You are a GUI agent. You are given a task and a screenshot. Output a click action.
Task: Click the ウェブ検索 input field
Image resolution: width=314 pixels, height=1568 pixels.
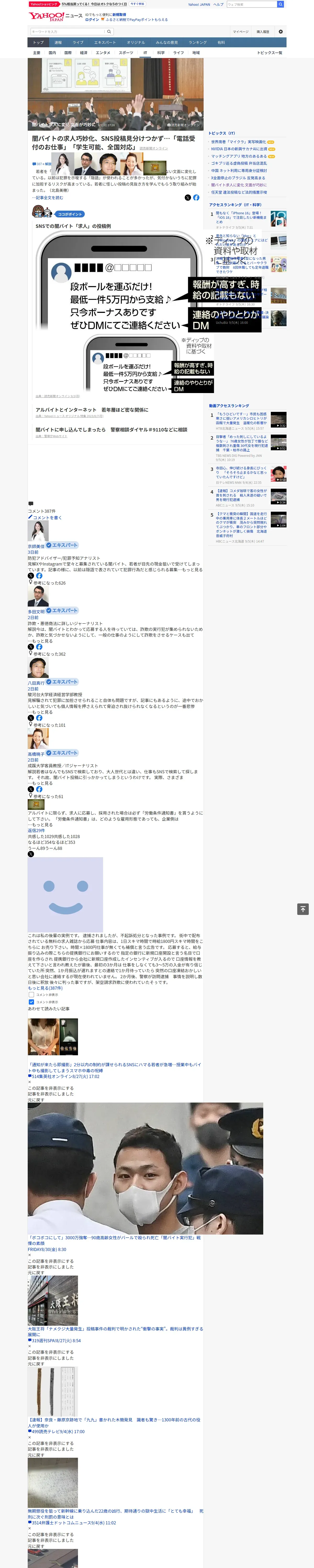pos(251,4)
